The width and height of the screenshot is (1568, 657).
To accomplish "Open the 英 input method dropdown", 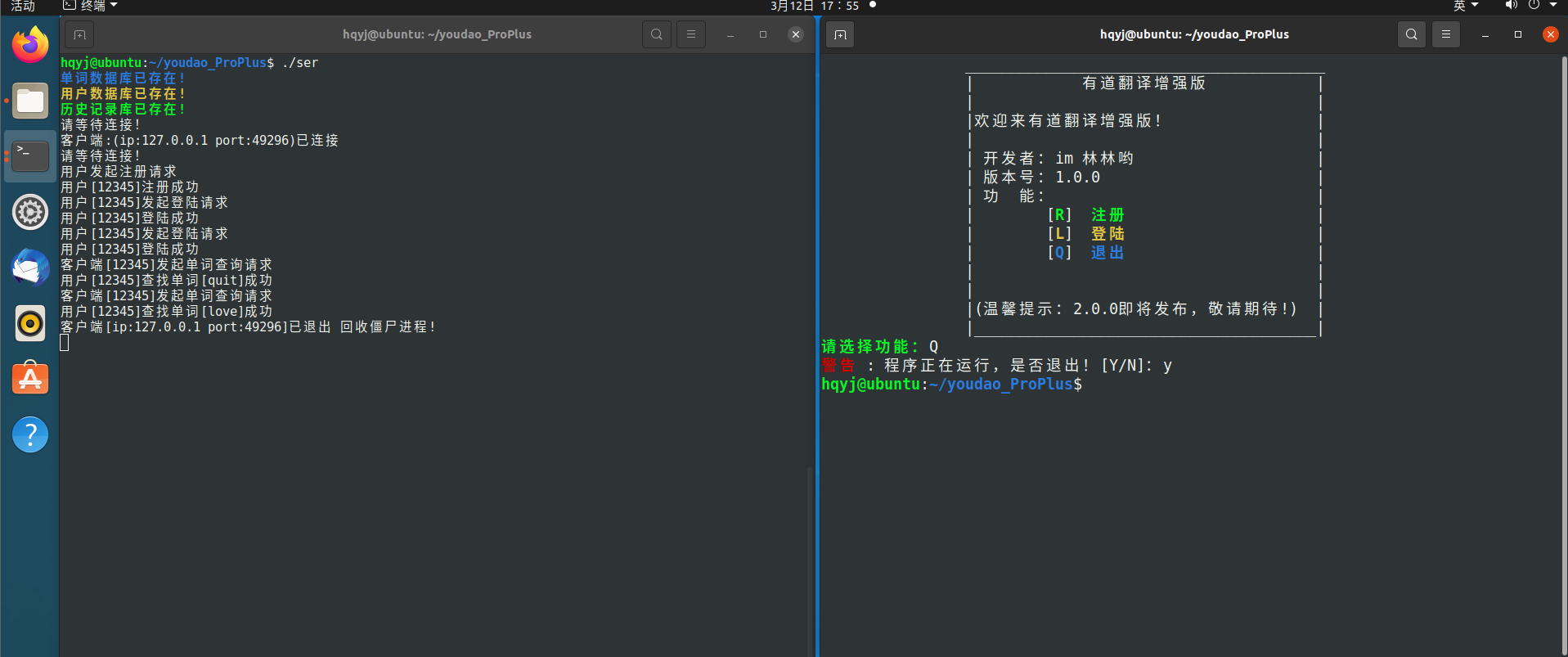I will [1466, 6].
